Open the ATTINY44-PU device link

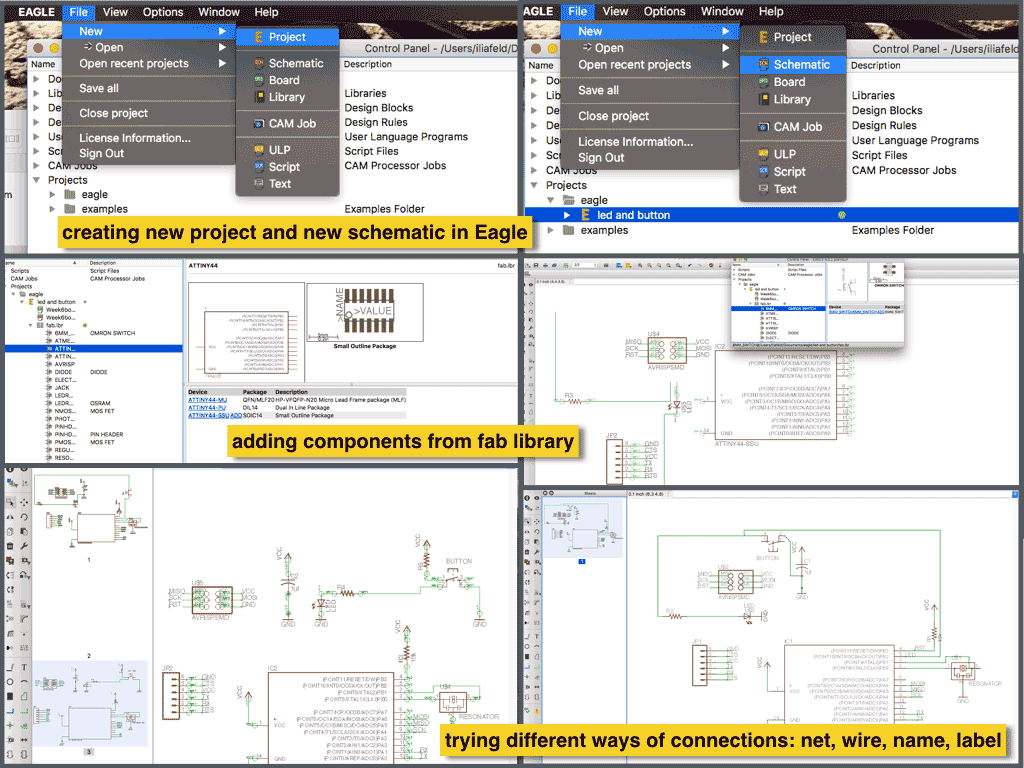point(207,408)
